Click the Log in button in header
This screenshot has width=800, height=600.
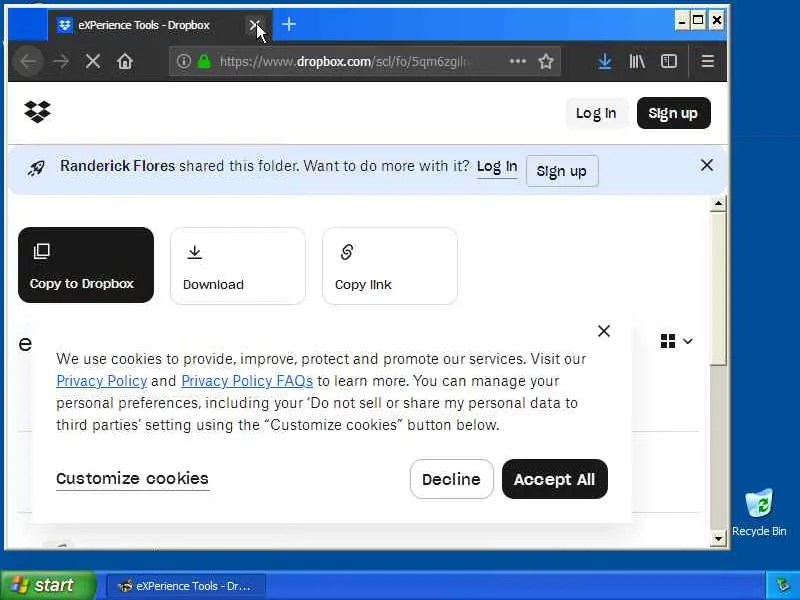point(596,113)
